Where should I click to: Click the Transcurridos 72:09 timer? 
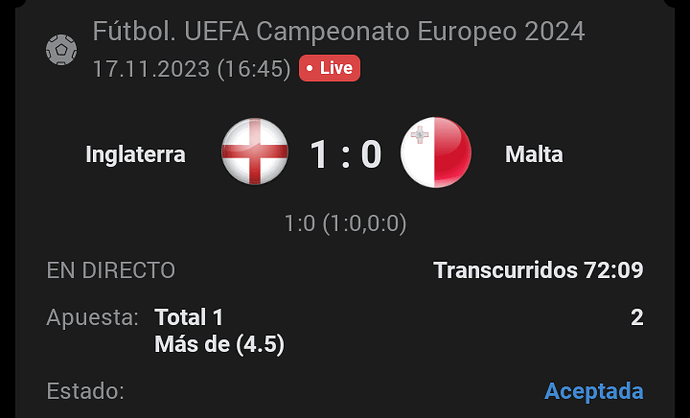[538, 270]
